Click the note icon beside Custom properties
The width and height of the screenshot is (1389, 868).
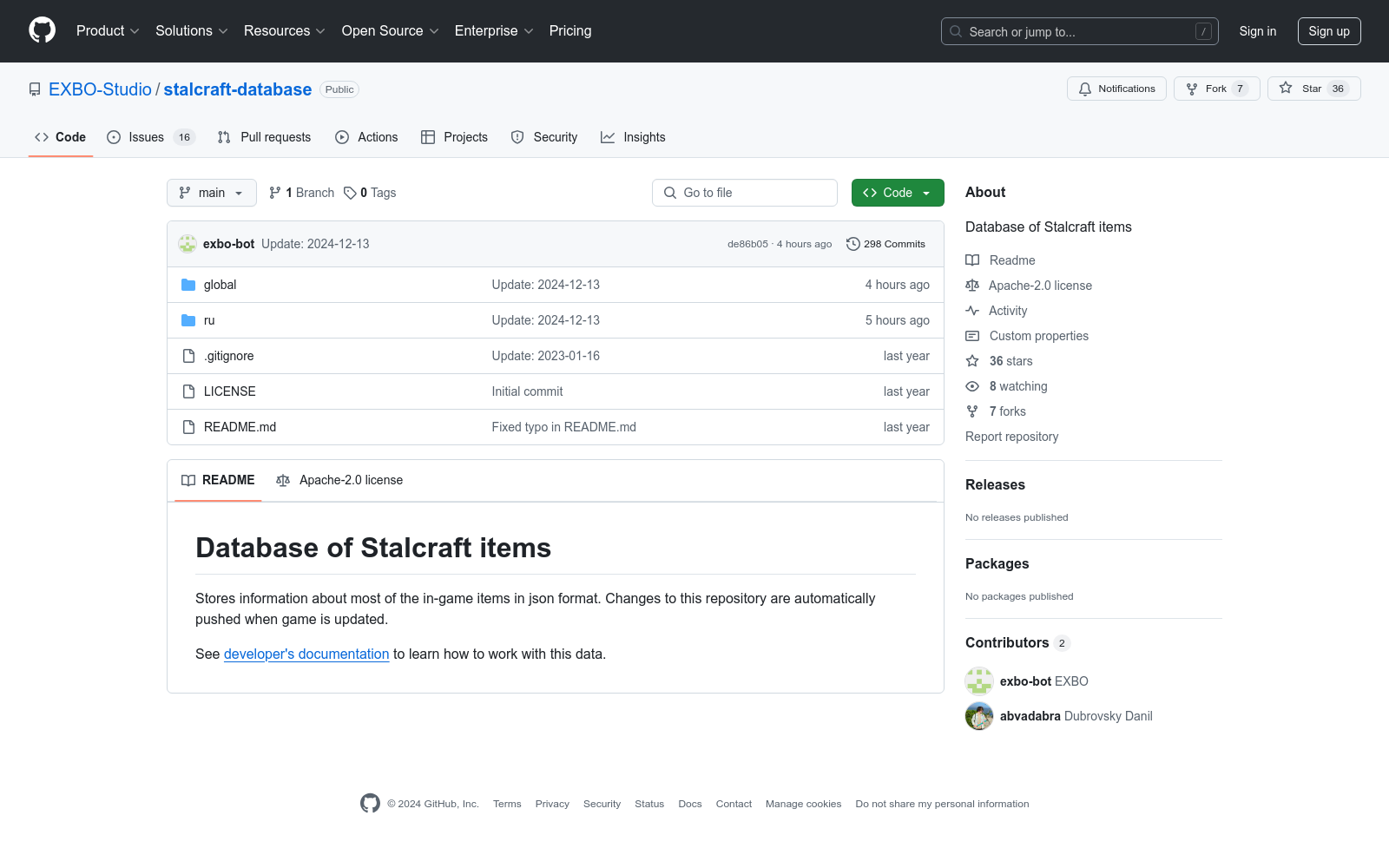[972, 336]
